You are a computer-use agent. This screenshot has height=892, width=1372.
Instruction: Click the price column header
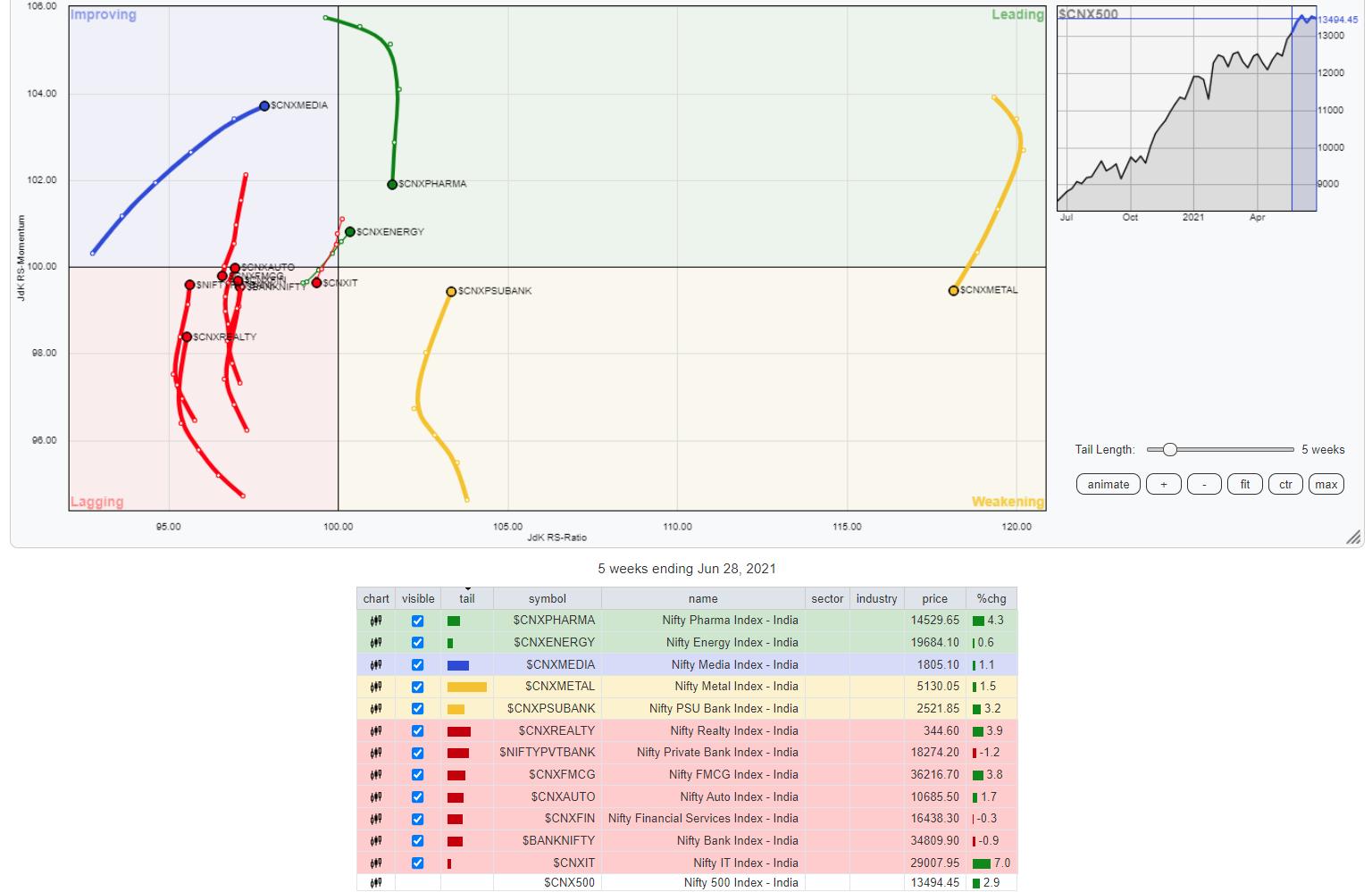(x=934, y=599)
